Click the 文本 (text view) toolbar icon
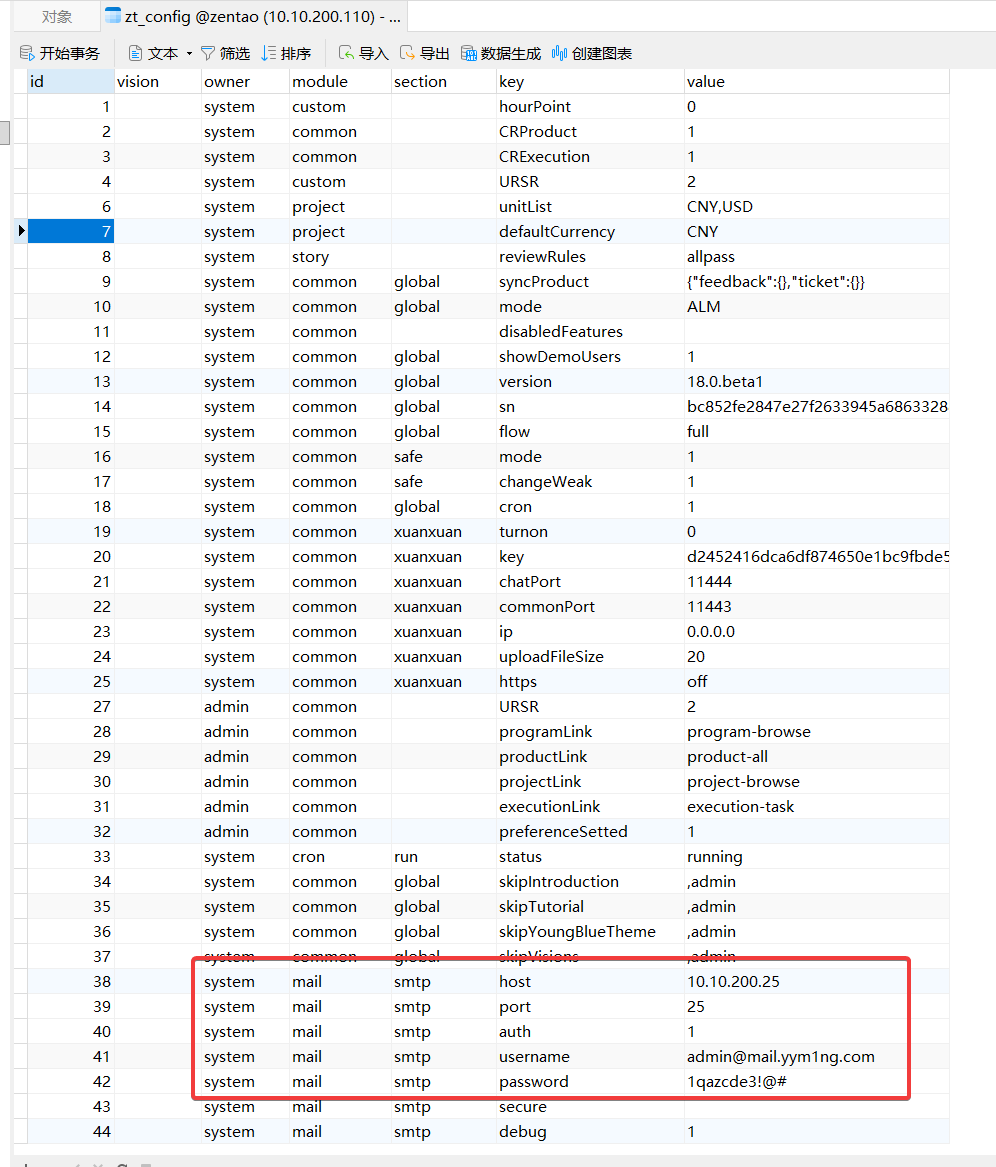 [136, 53]
